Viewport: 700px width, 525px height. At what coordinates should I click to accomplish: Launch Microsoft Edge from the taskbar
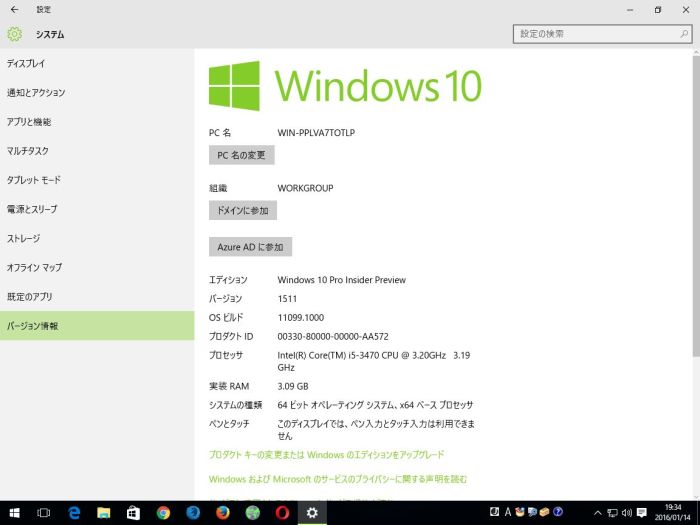point(74,512)
